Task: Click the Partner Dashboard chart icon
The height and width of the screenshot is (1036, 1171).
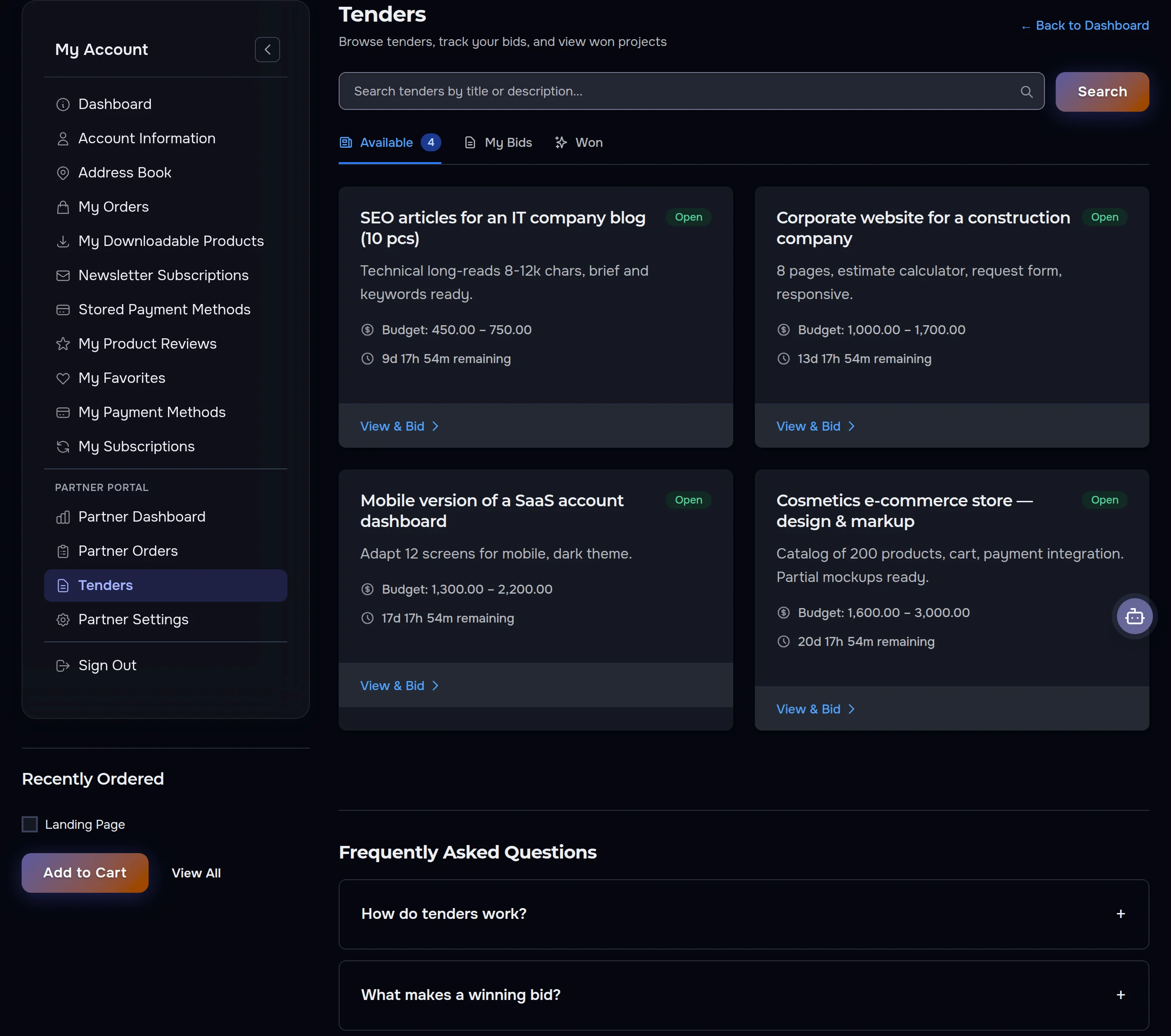Action: 63,517
